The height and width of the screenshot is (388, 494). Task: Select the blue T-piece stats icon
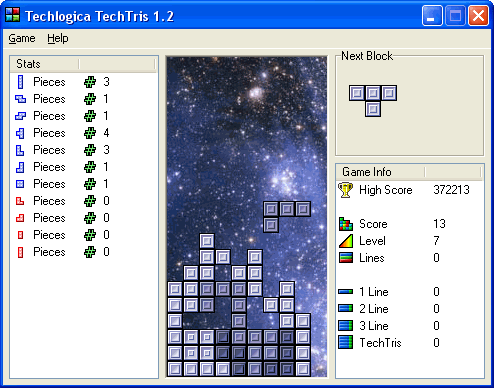tap(20, 133)
